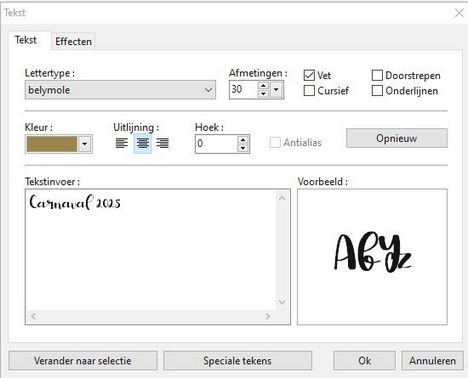
Task: Select the right text alignment icon
Action: point(163,143)
